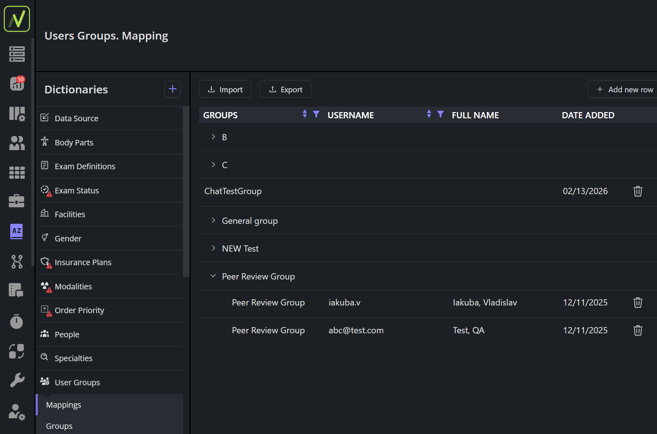Expand group B
The image size is (657, 434).
[213, 137]
